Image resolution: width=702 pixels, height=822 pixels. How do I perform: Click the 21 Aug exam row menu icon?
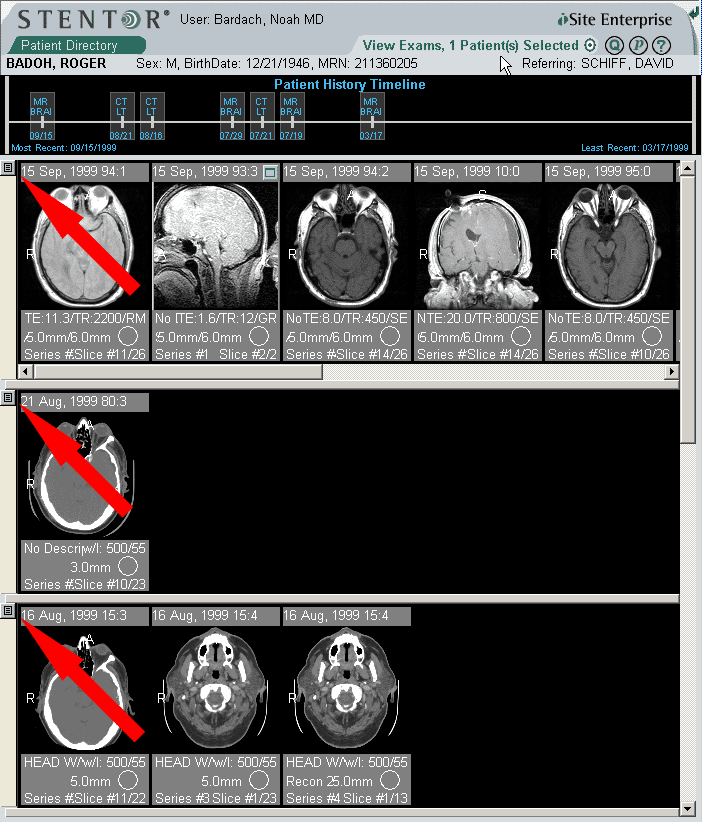tap(8, 398)
